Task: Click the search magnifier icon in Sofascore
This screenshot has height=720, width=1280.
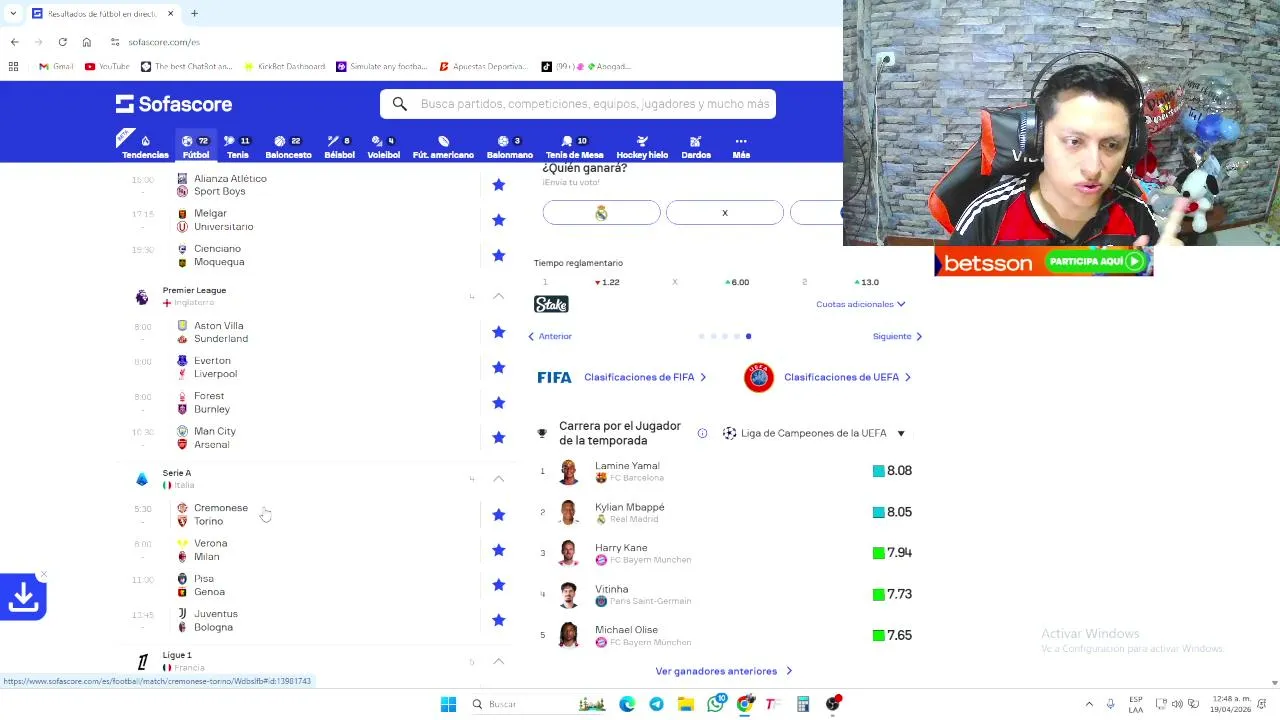Action: pos(400,104)
